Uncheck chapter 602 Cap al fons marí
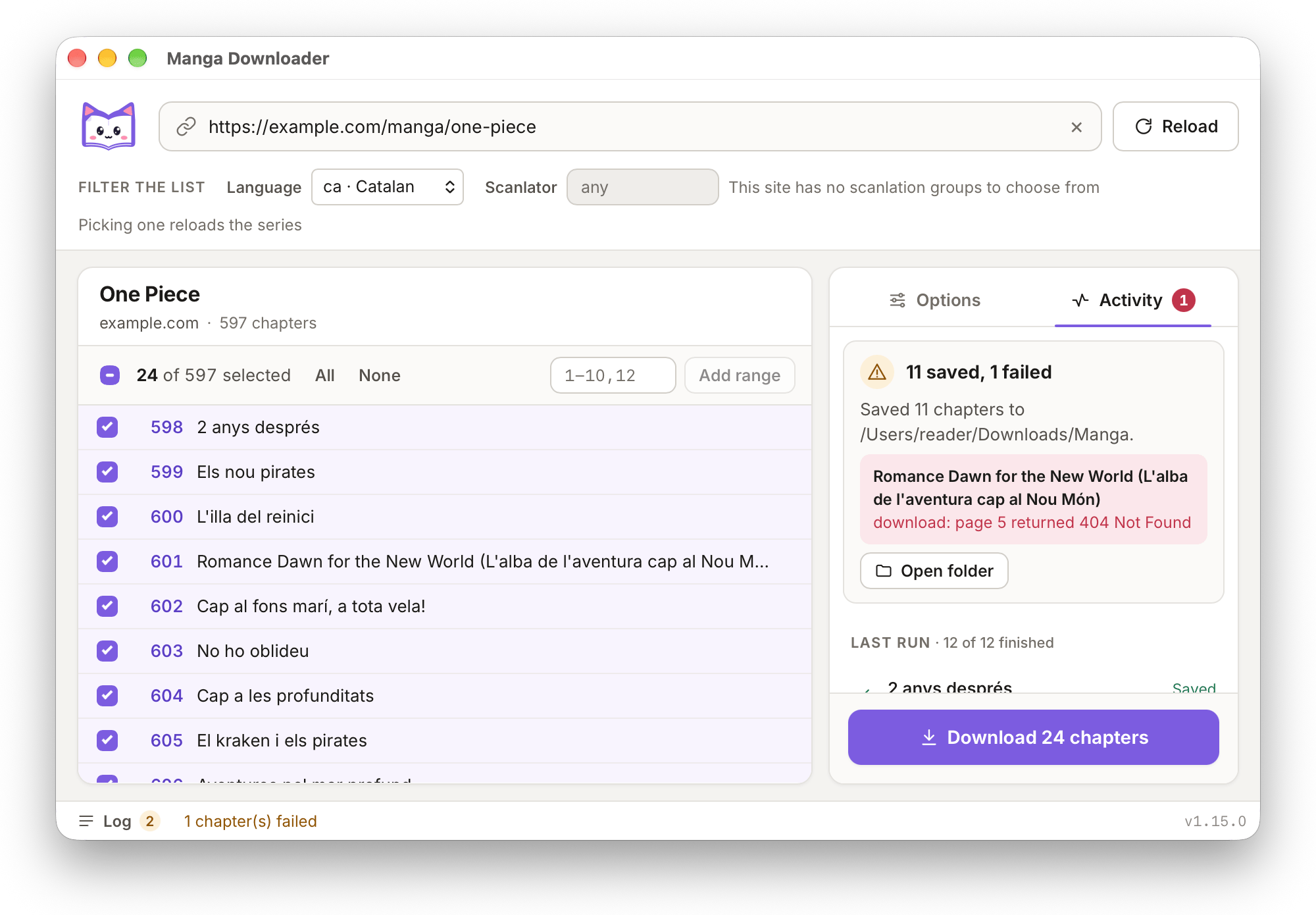 click(x=107, y=606)
